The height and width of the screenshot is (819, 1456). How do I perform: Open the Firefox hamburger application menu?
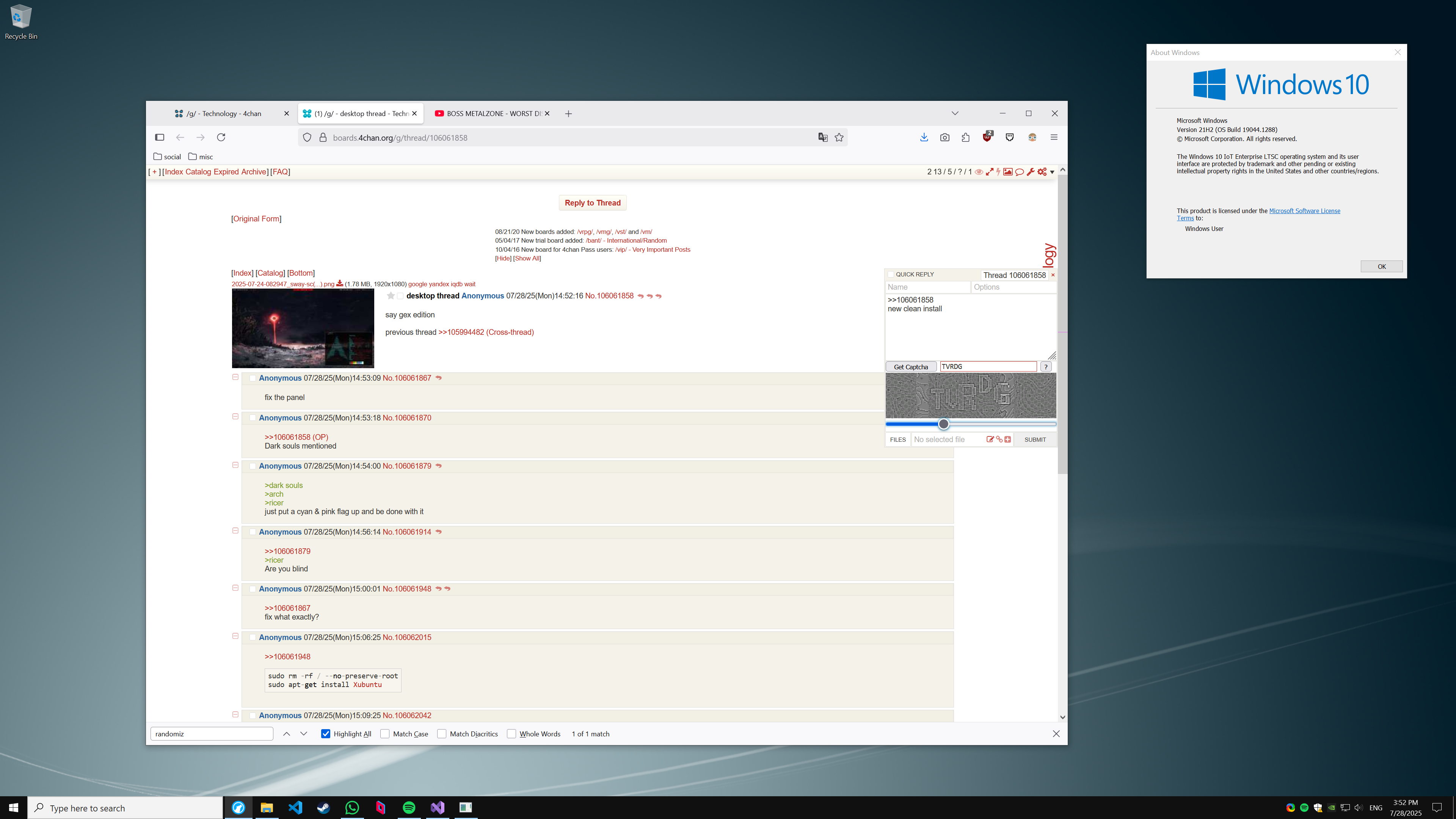click(1054, 137)
